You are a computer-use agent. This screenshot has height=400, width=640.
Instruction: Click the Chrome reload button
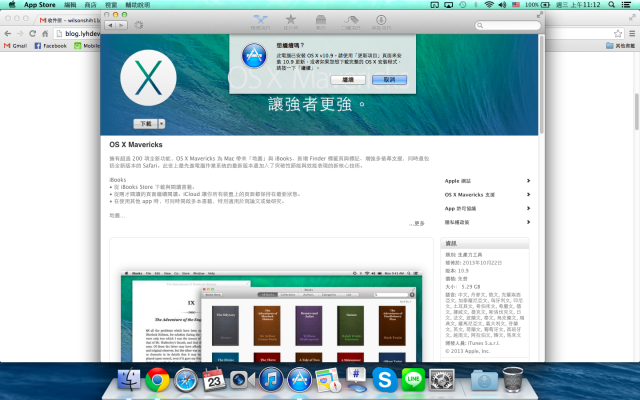[33, 33]
